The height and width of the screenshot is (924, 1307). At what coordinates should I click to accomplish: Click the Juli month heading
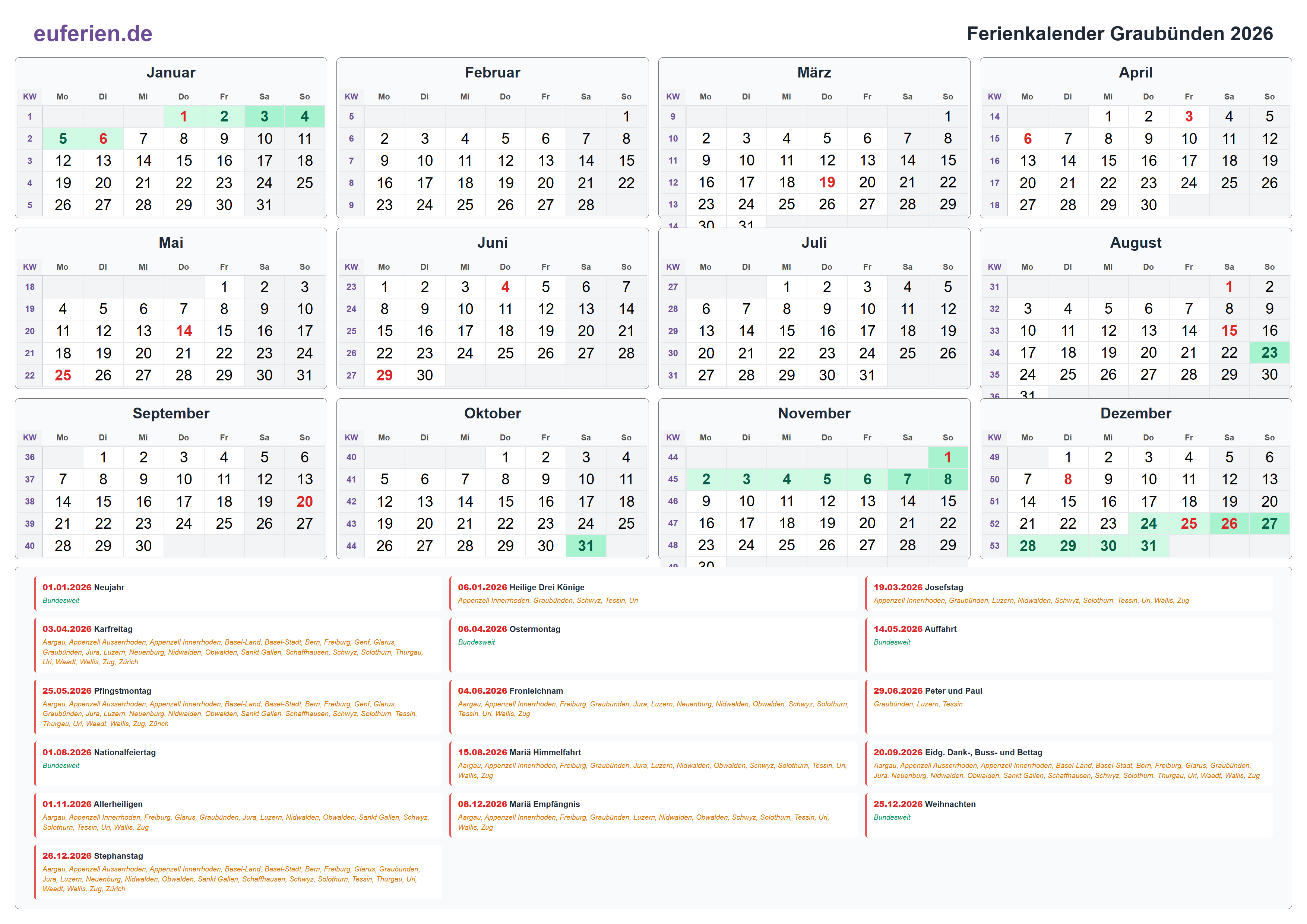tap(814, 243)
